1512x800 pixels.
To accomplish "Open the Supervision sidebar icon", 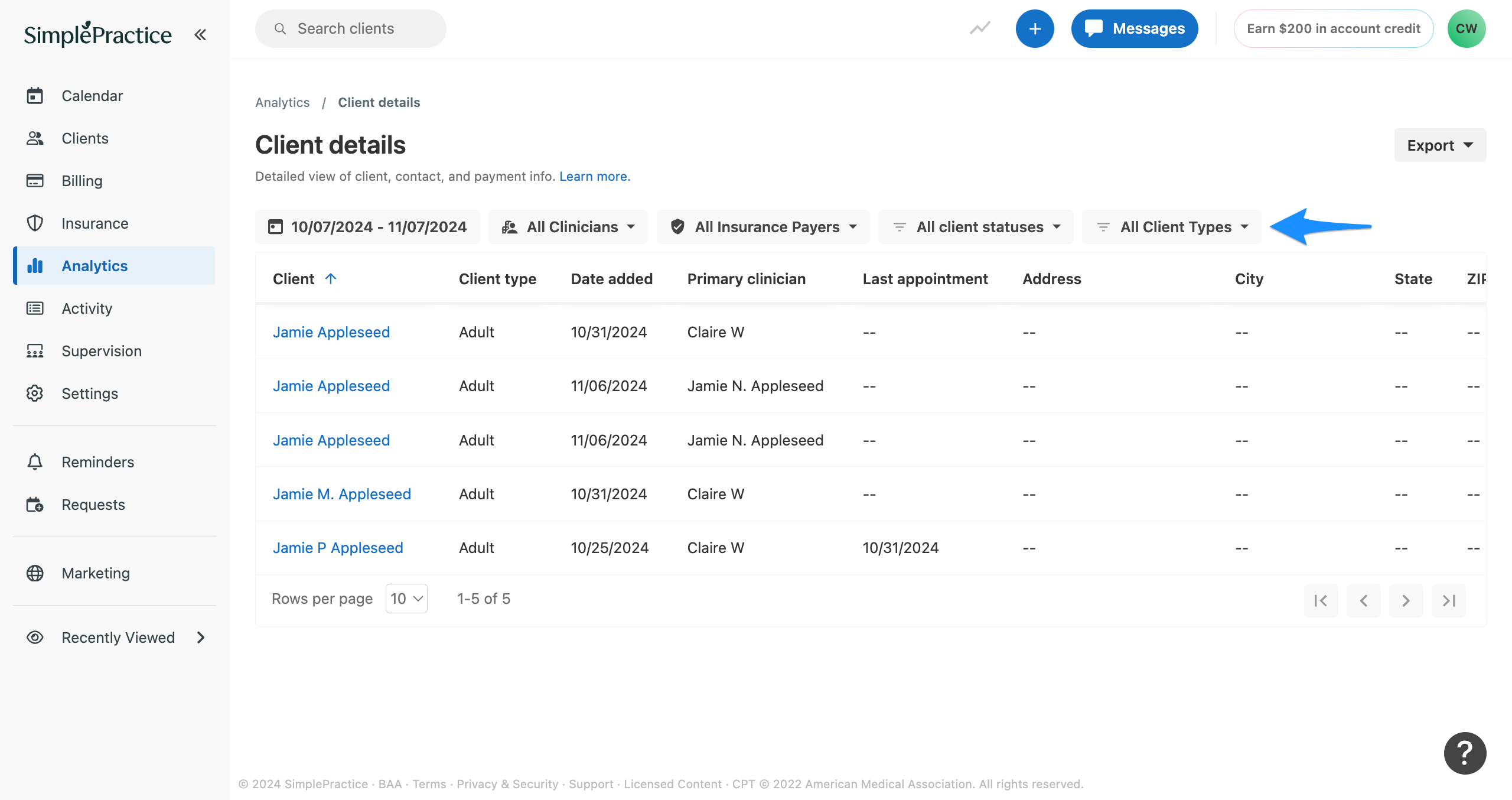I will point(34,350).
